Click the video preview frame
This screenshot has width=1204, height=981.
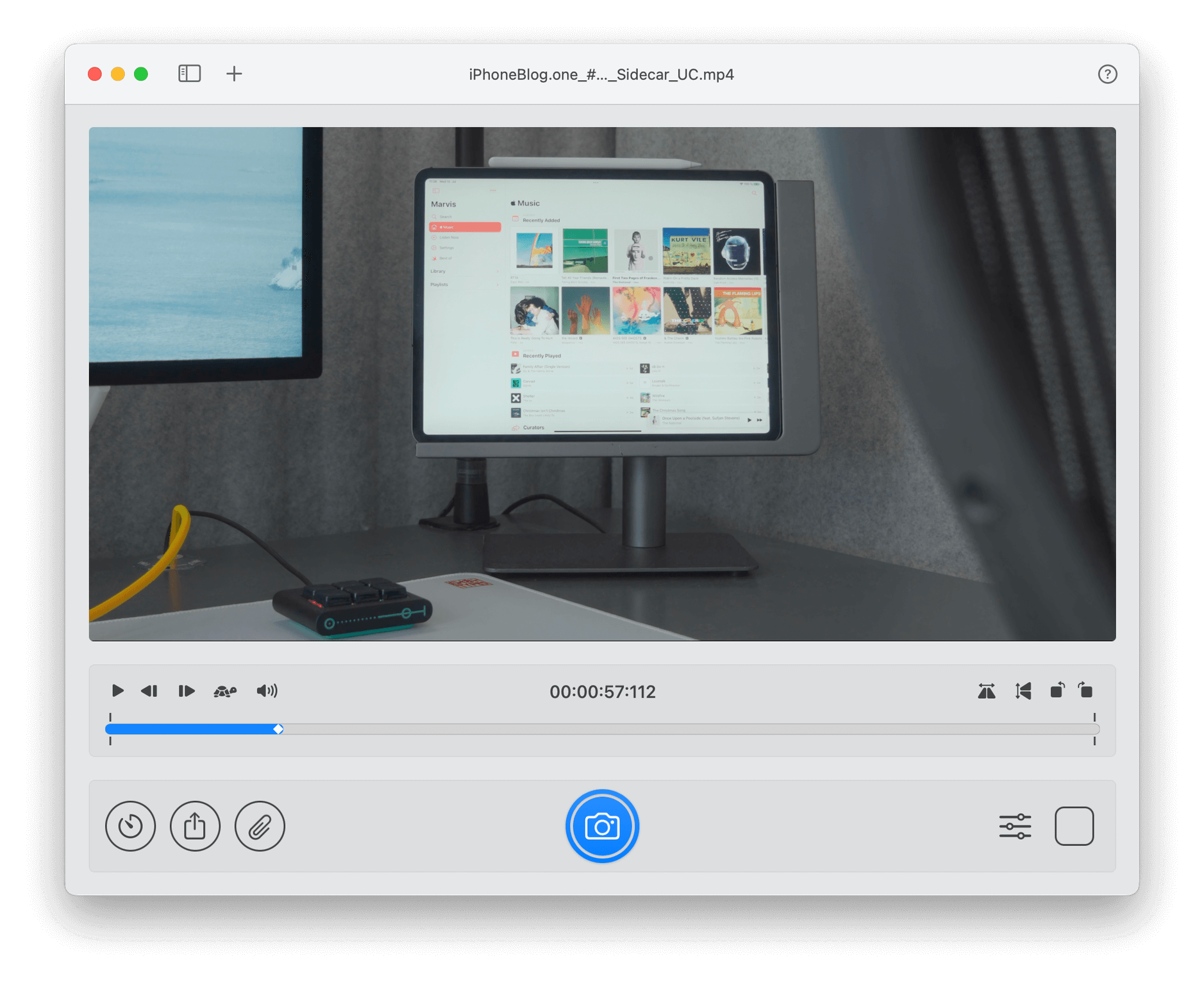602,383
